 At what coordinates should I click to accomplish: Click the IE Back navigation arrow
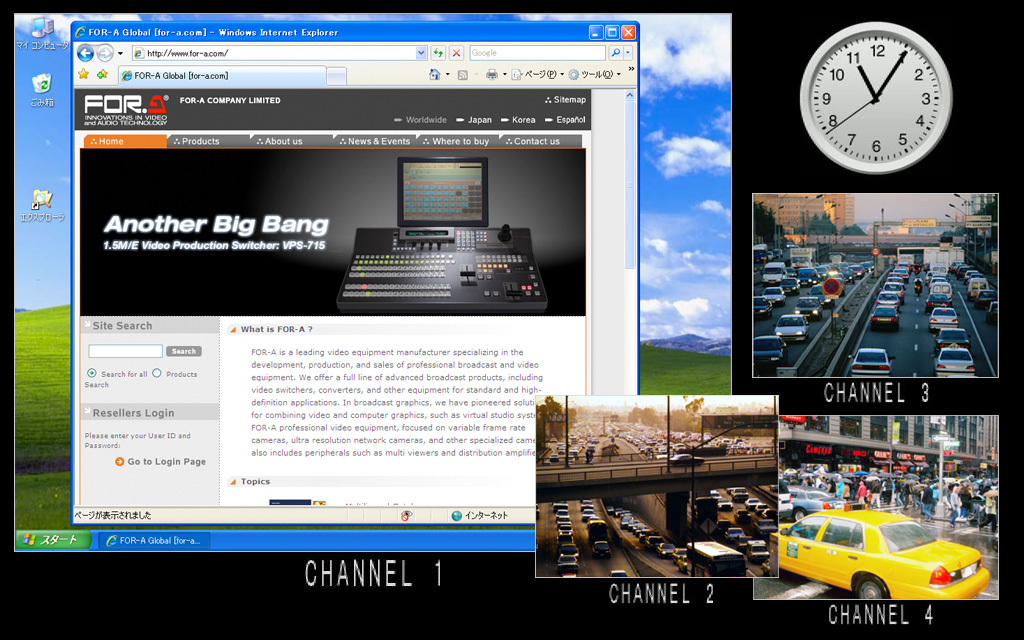click(85, 53)
